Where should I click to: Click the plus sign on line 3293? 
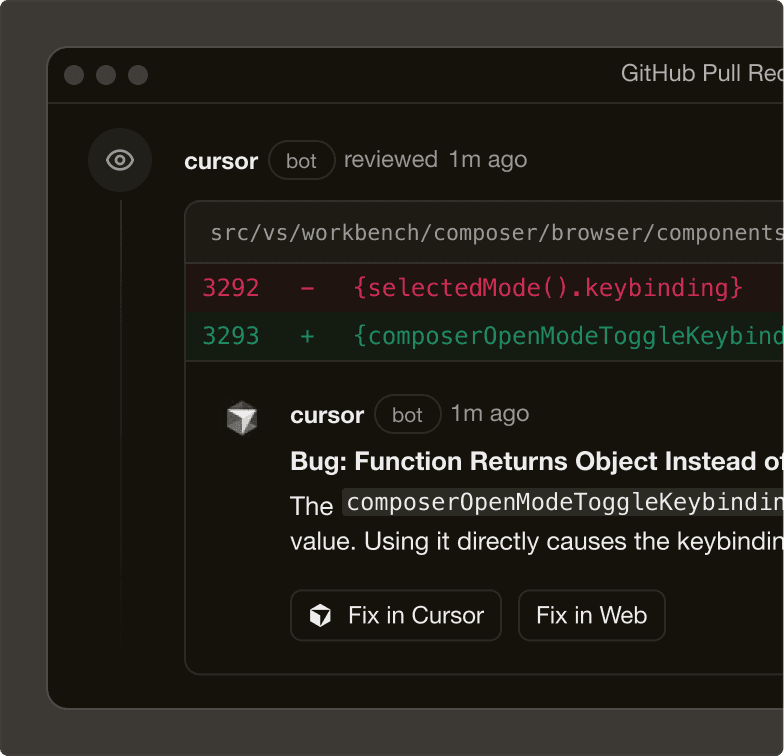(x=307, y=336)
